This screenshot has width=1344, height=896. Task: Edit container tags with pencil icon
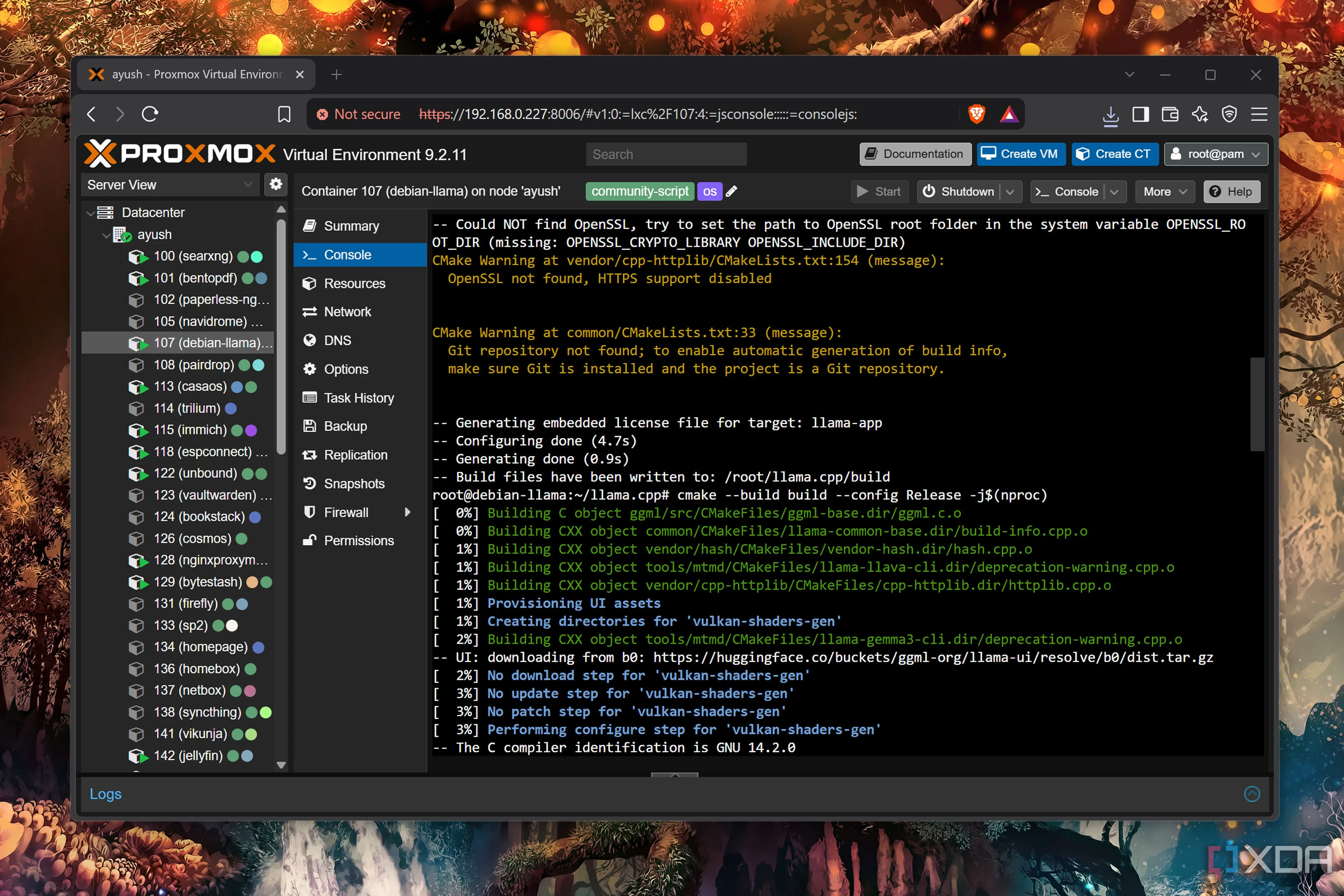(731, 191)
